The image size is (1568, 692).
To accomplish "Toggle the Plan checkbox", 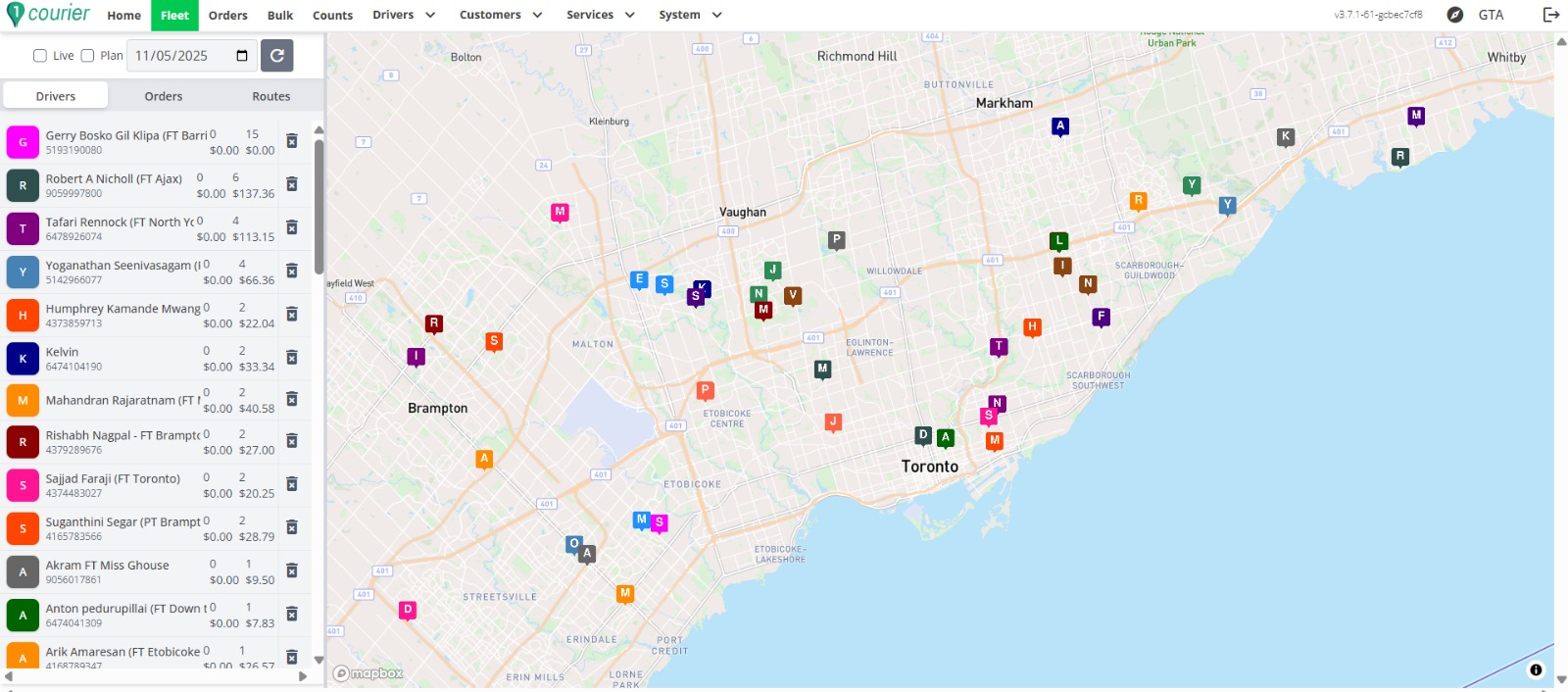I will [x=87, y=56].
